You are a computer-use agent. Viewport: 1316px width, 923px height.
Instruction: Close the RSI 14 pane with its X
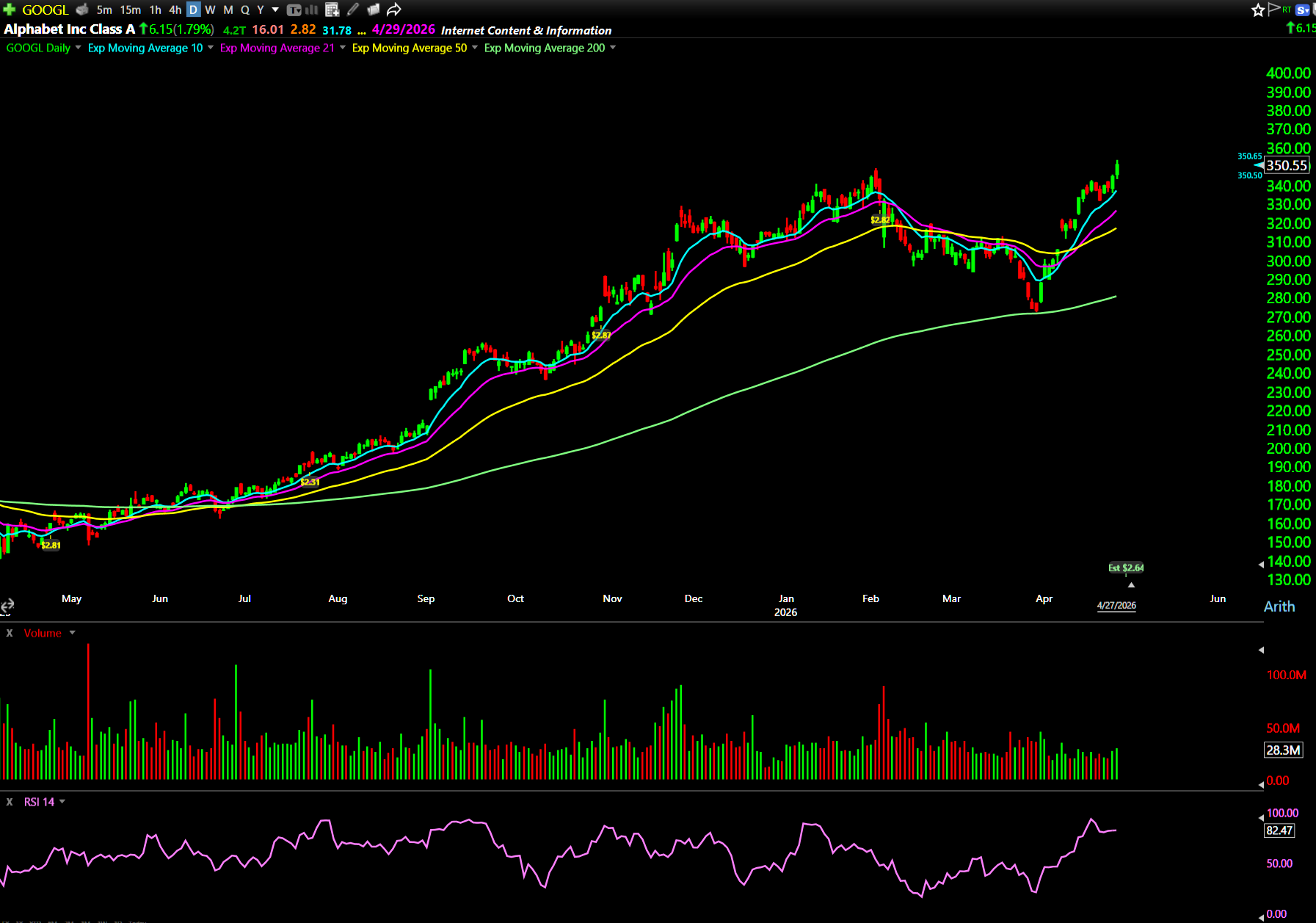click(x=10, y=802)
